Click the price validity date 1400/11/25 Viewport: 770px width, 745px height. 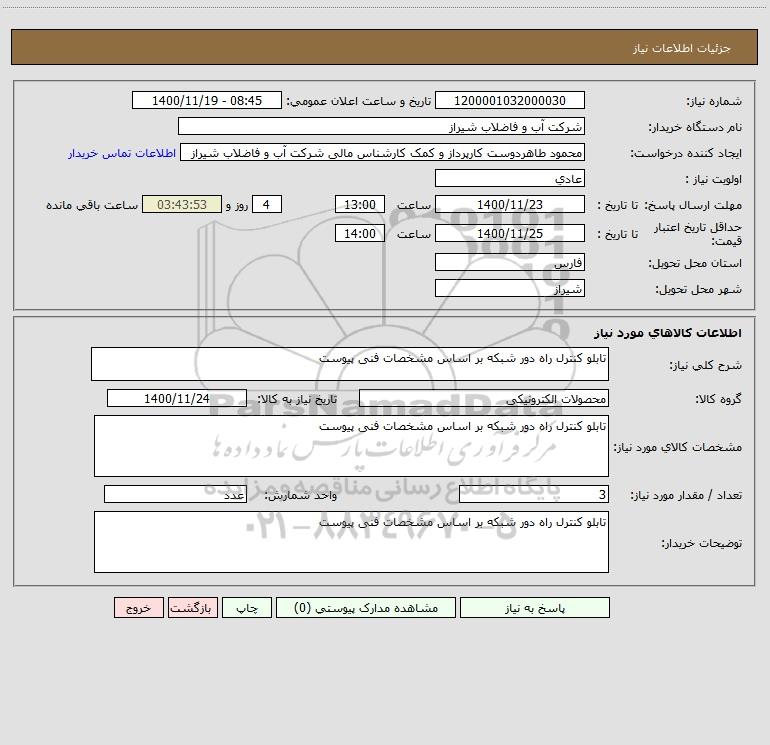510,233
